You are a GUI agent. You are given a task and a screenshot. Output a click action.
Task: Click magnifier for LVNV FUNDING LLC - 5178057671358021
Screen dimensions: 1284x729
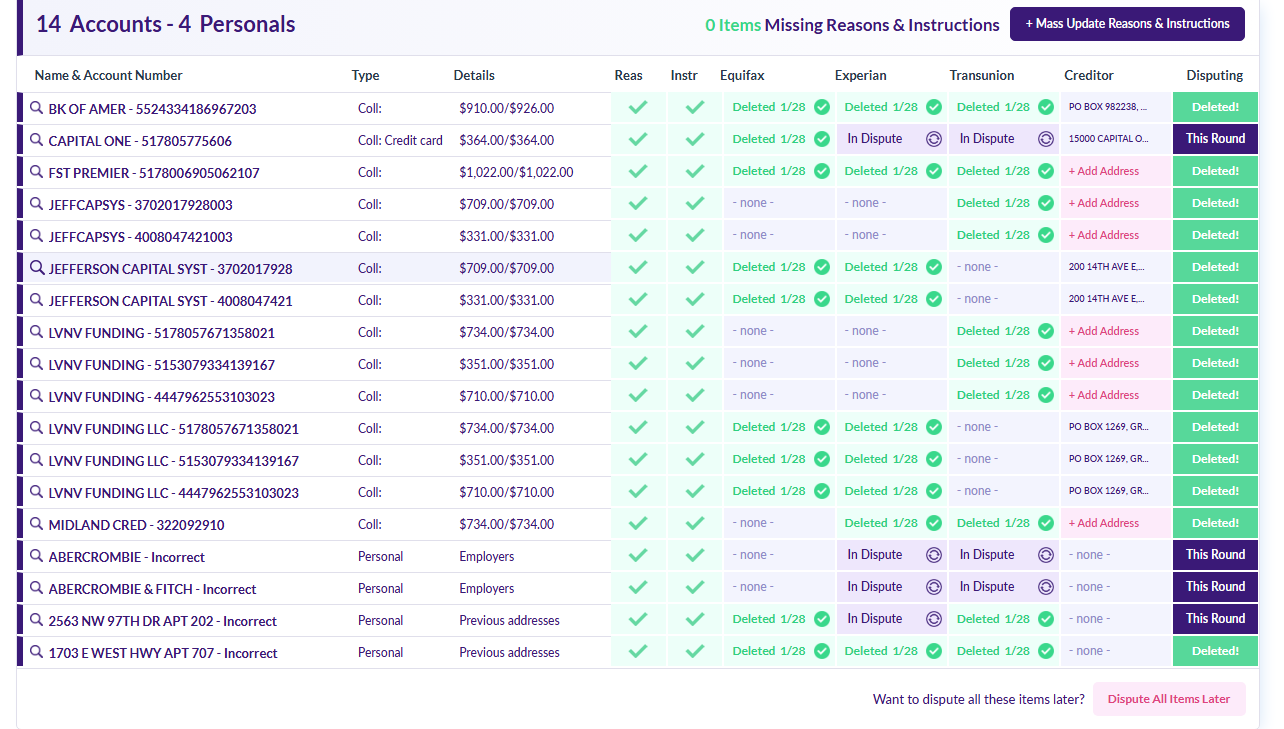pyautogui.click(x=37, y=428)
